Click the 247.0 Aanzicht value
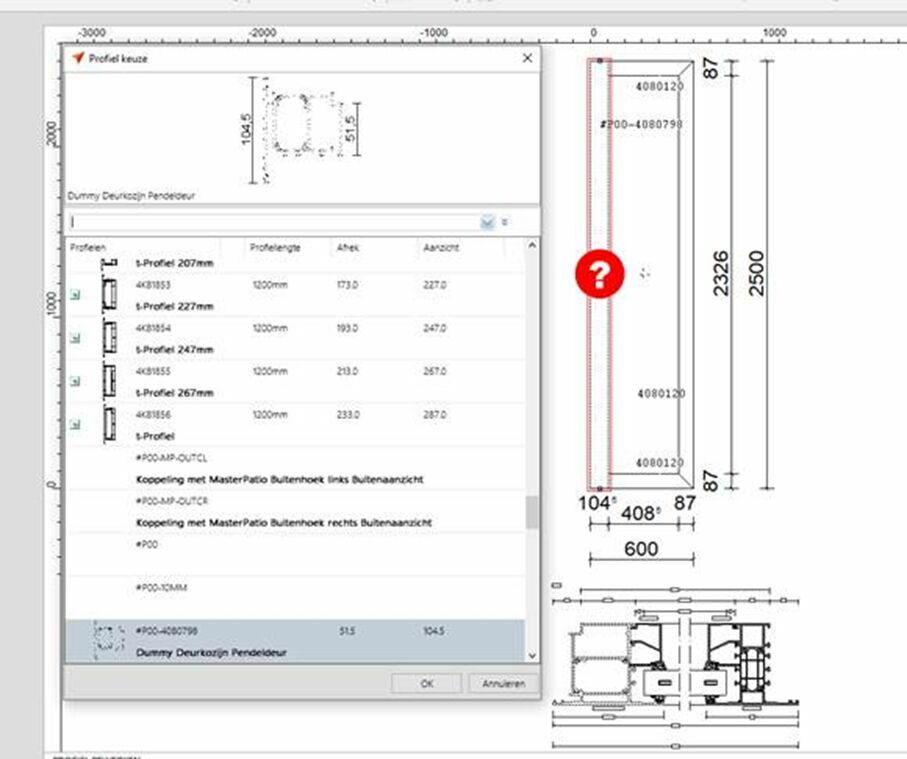Image resolution: width=907 pixels, height=759 pixels. point(434,328)
